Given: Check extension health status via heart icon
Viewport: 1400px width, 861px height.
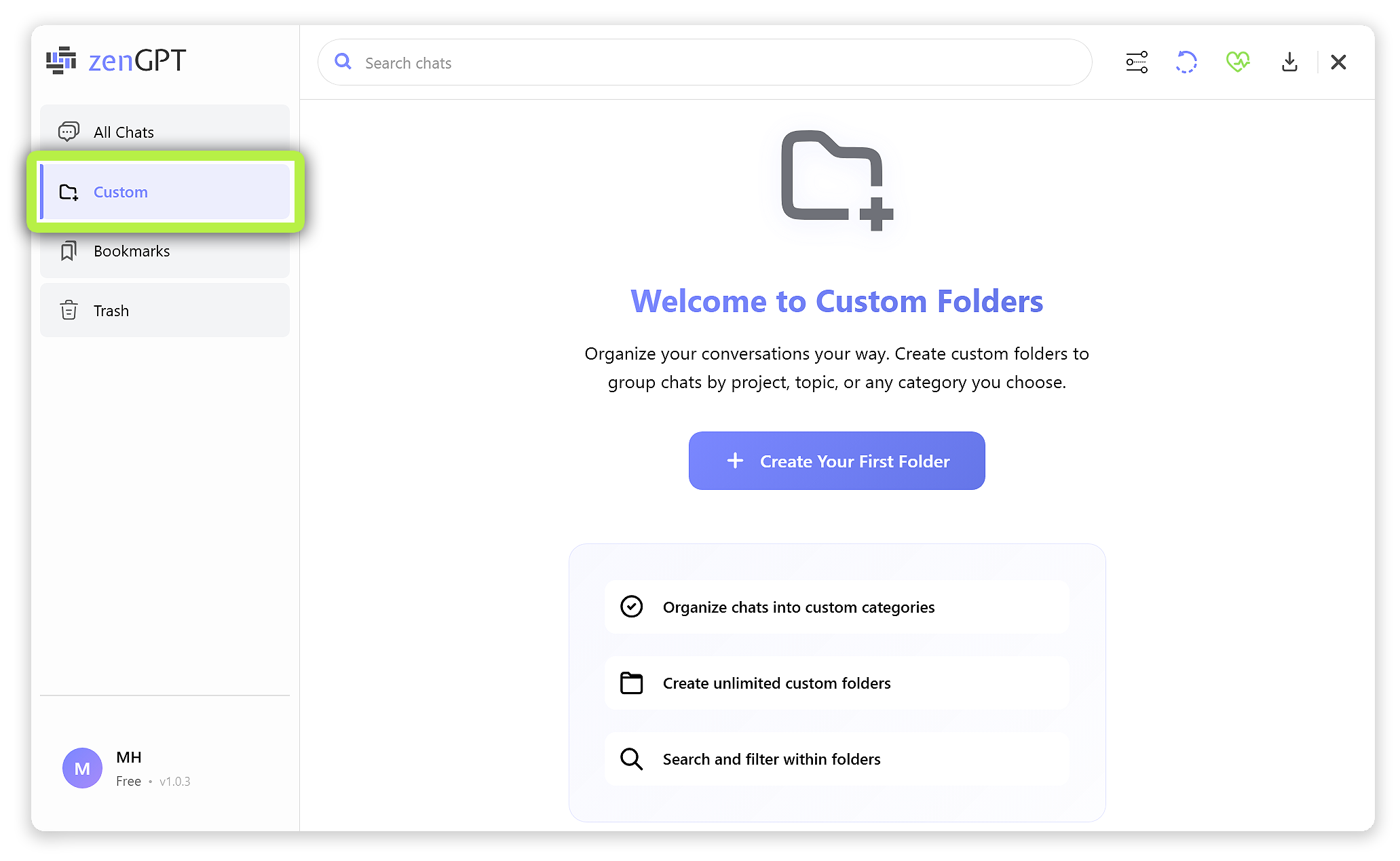Looking at the screenshot, I should (x=1238, y=62).
